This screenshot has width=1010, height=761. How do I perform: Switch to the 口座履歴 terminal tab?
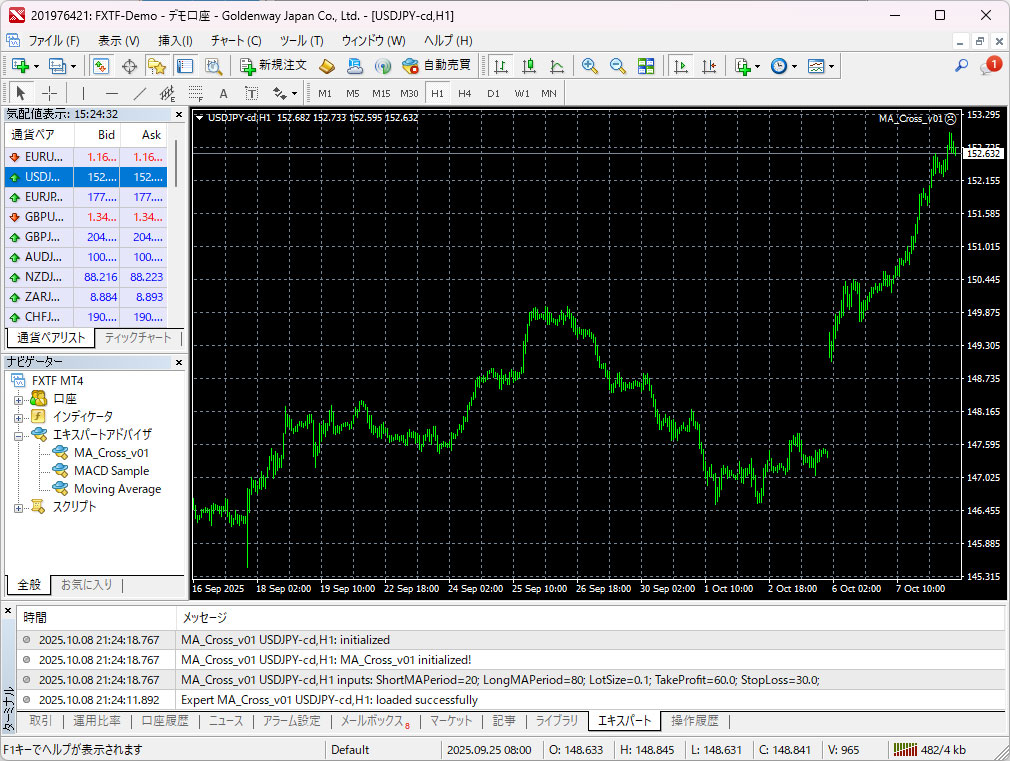(x=164, y=720)
